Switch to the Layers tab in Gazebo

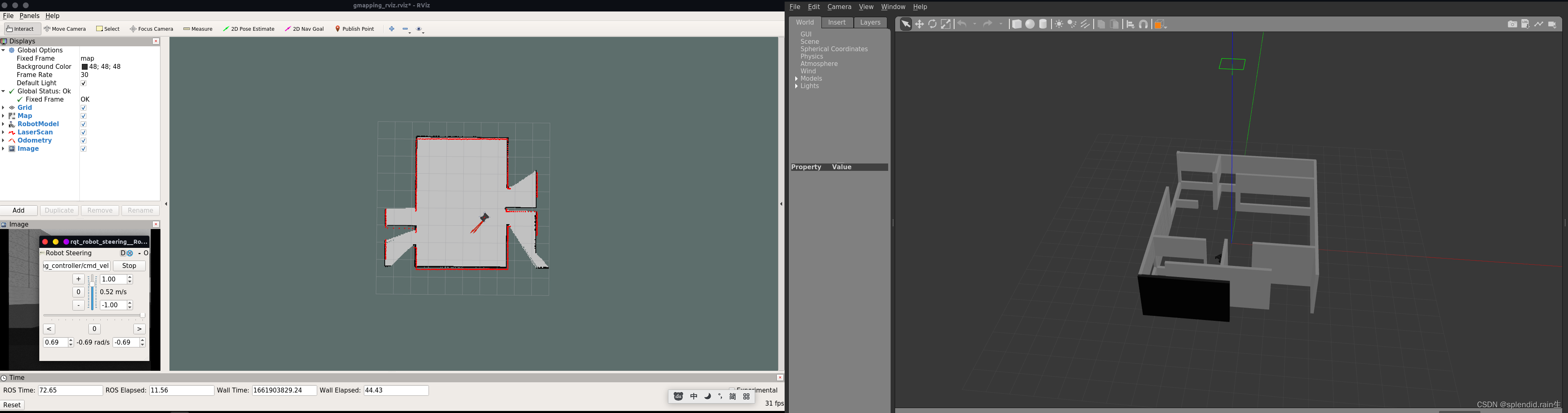(870, 23)
